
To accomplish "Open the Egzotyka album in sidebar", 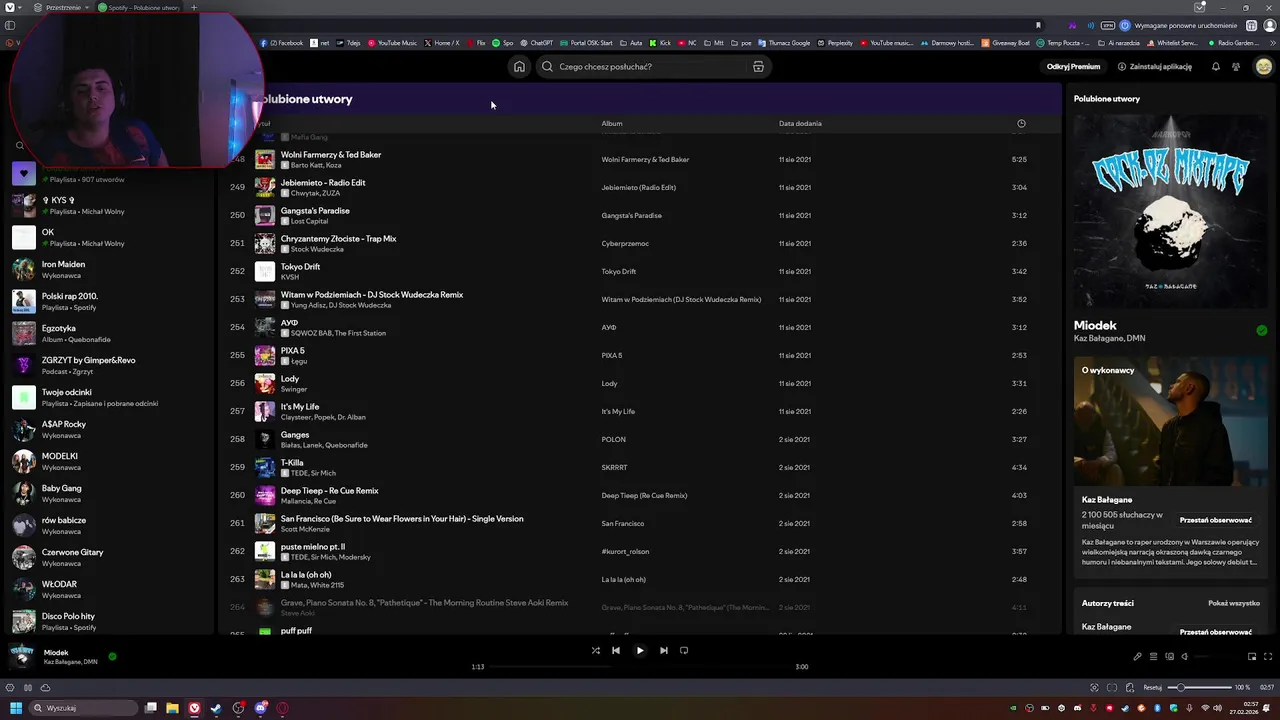I will 112,334.
